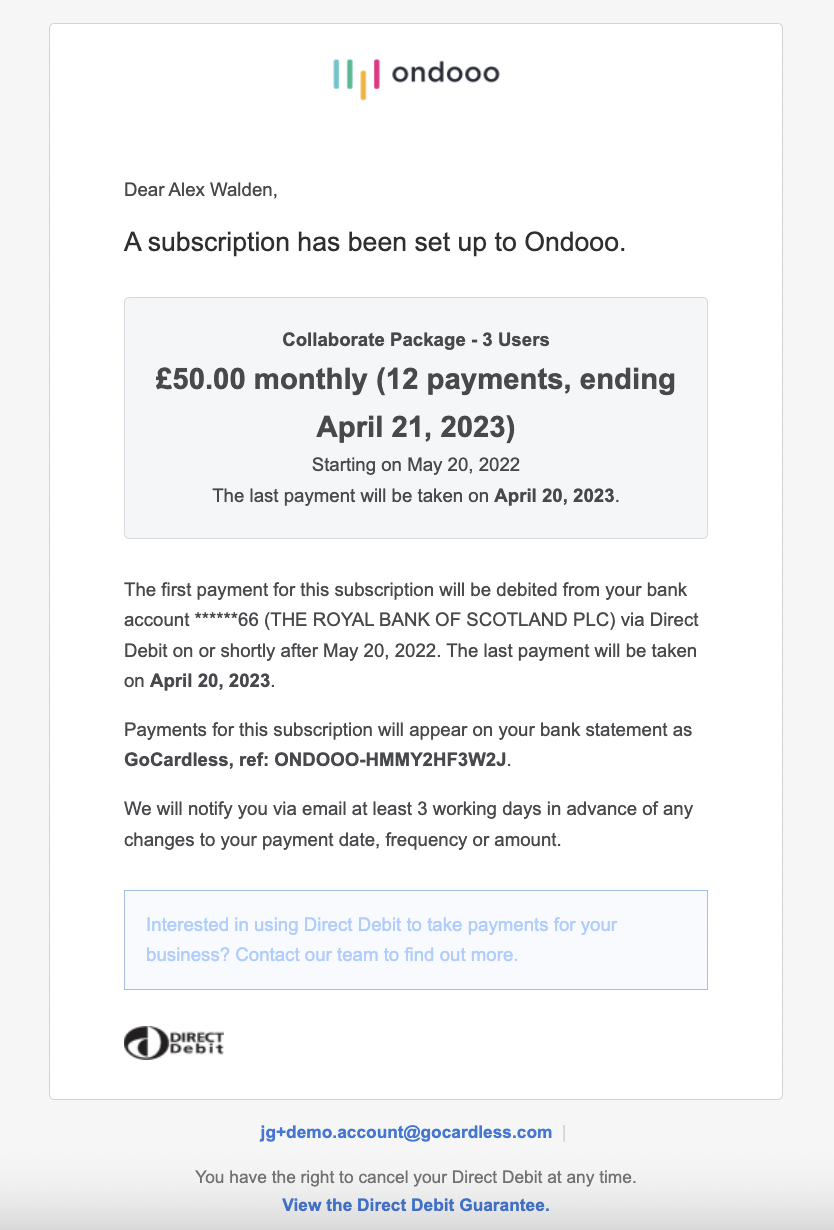This screenshot has width=834, height=1230.
Task: Click the Starting on May 20, 2022 line
Action: point(415,464)
